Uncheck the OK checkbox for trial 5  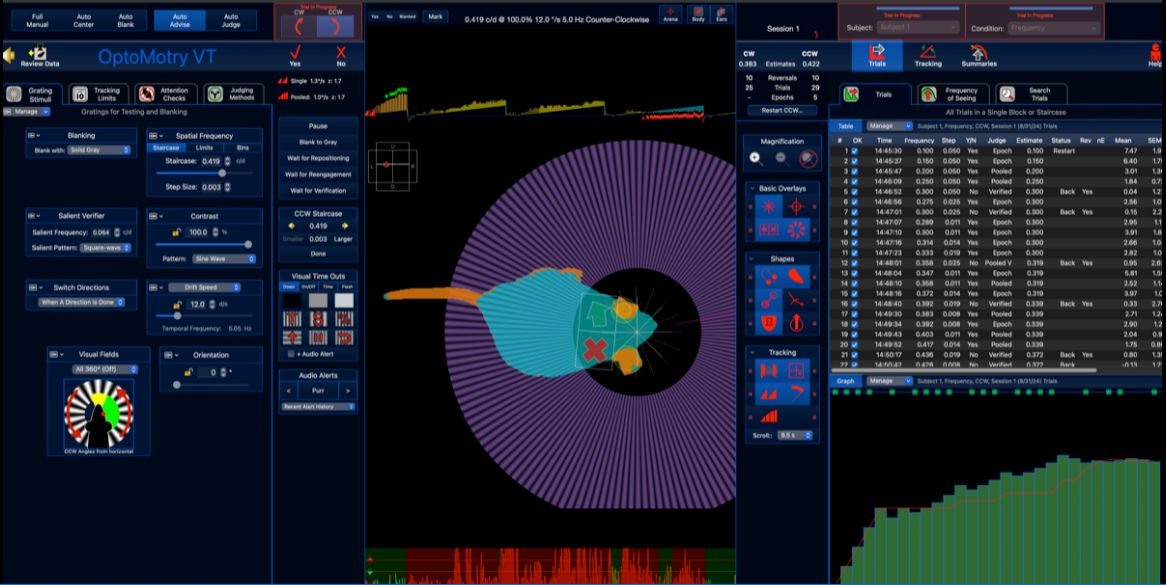click(x=854, y=190)
